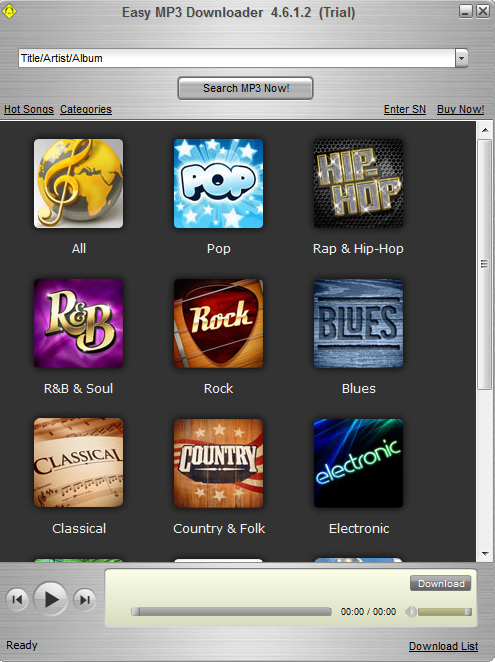Switch to the Hot Songs tab
The height and width of the screenshot is (662, 495).
(29, 109)
